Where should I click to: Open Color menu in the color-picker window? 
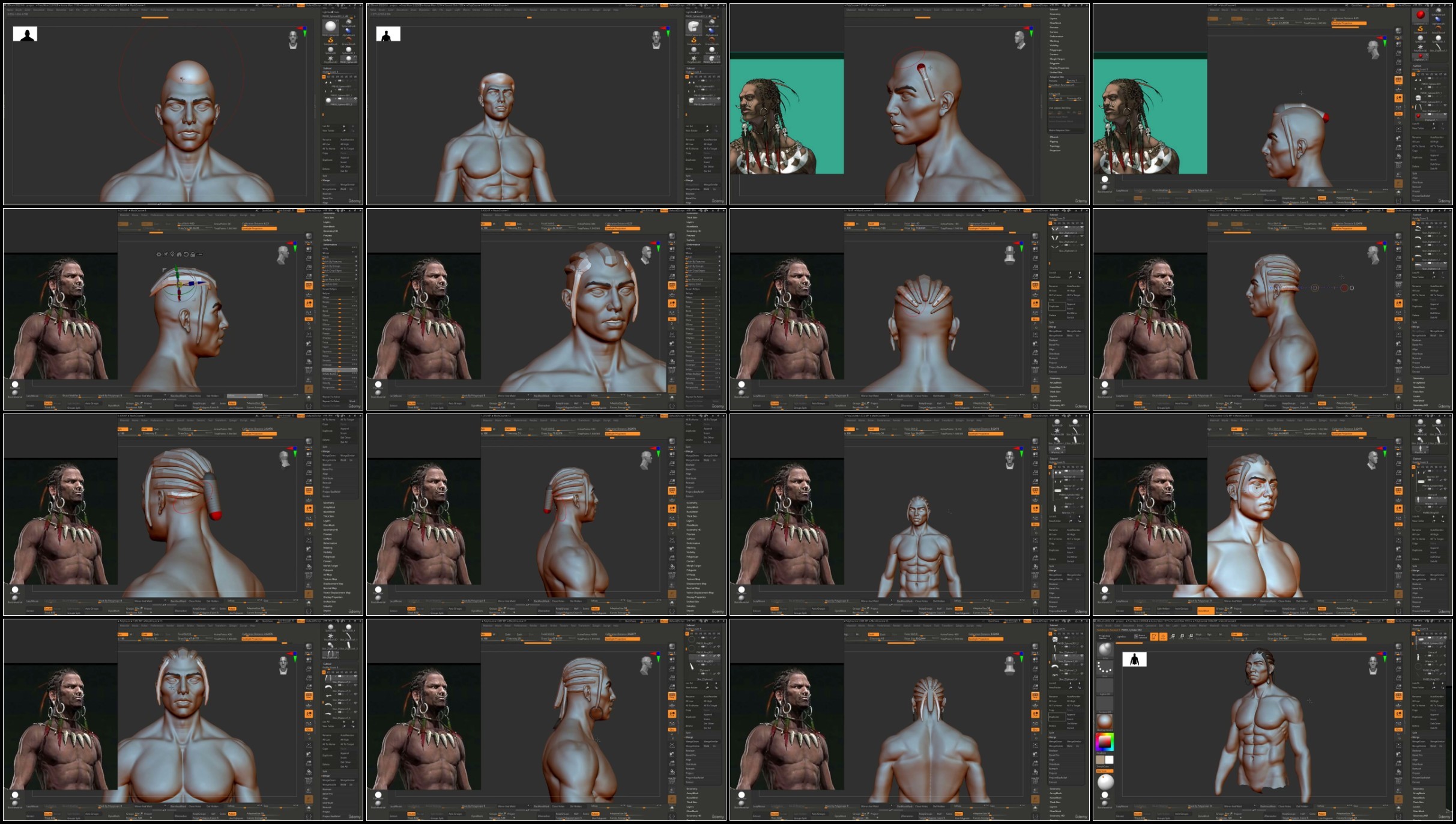pos(1117,625)
